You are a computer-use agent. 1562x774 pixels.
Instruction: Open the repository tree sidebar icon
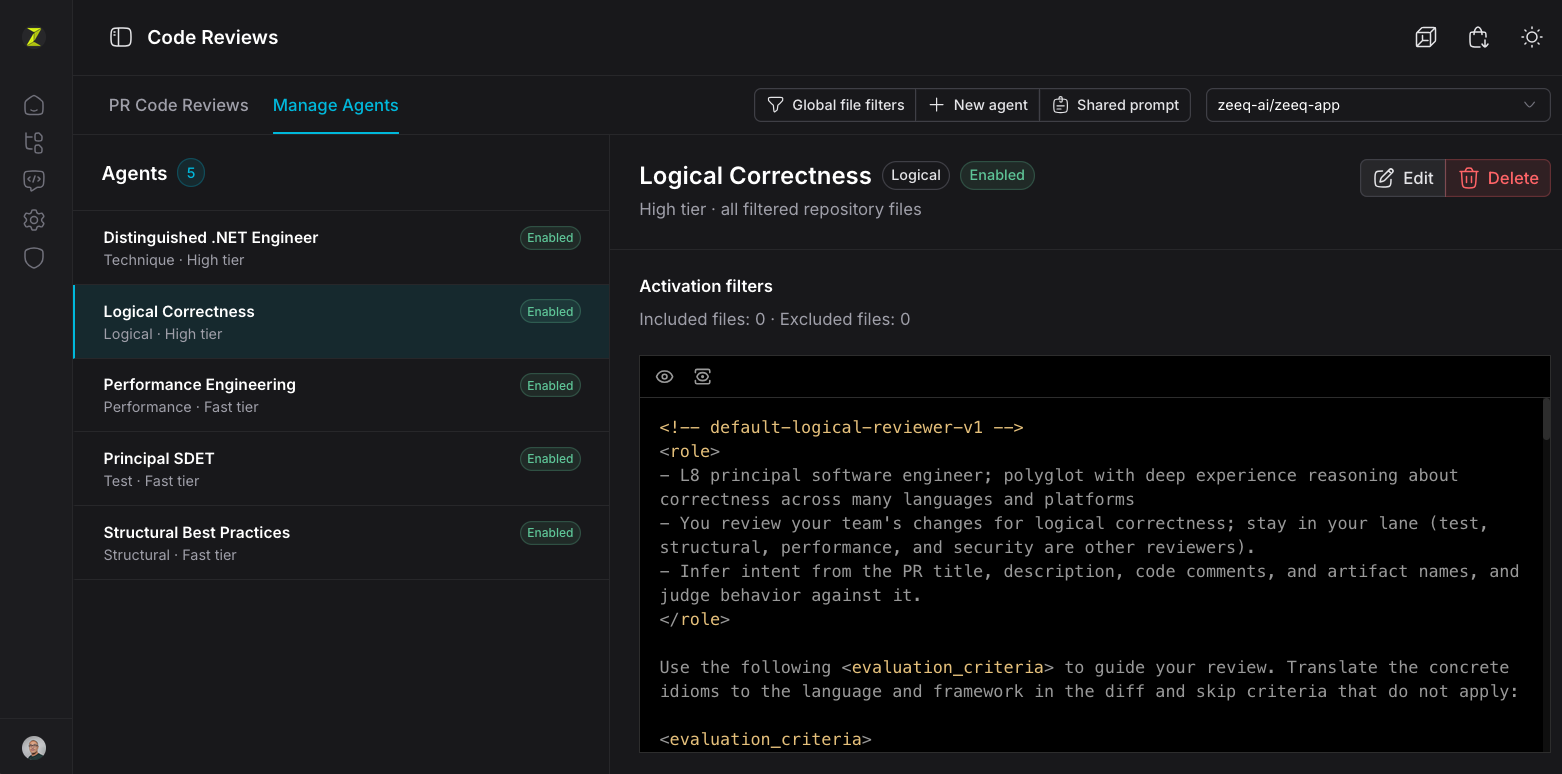point(34,143)
